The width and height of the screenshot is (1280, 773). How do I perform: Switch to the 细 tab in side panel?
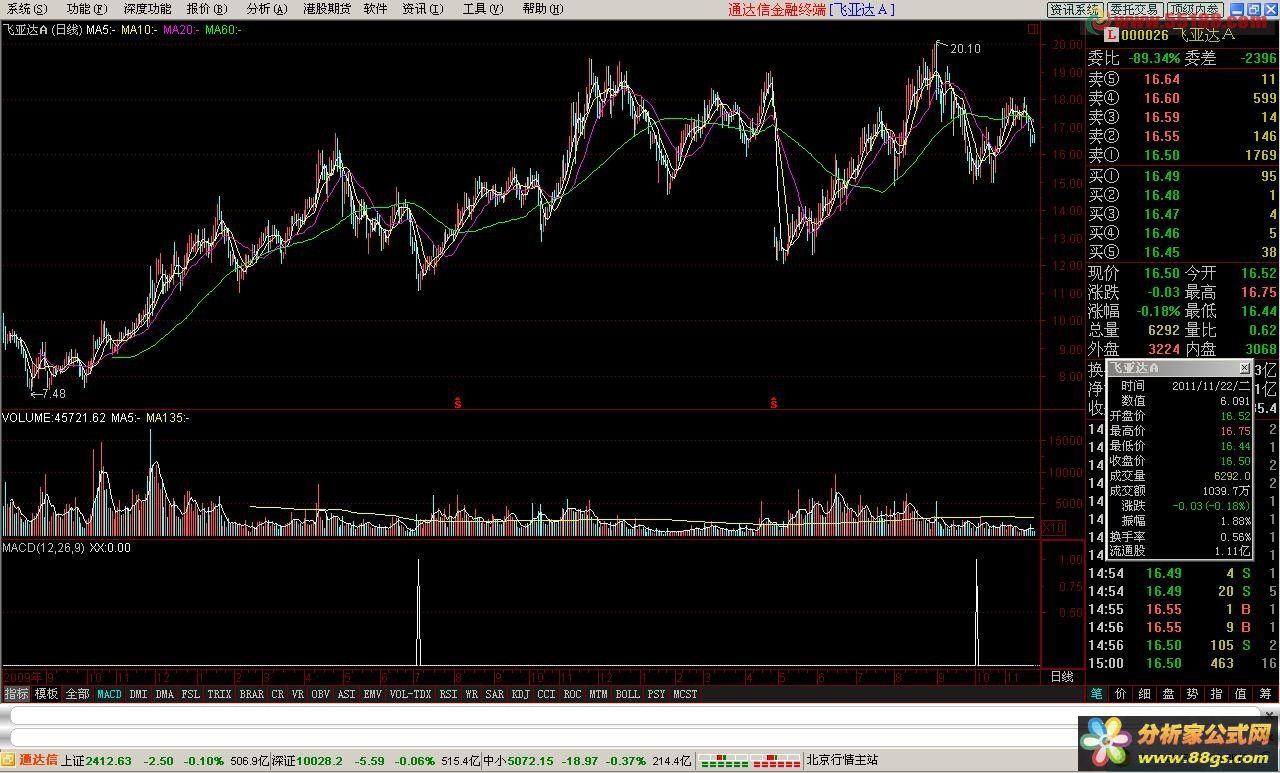coord(1145,693)
